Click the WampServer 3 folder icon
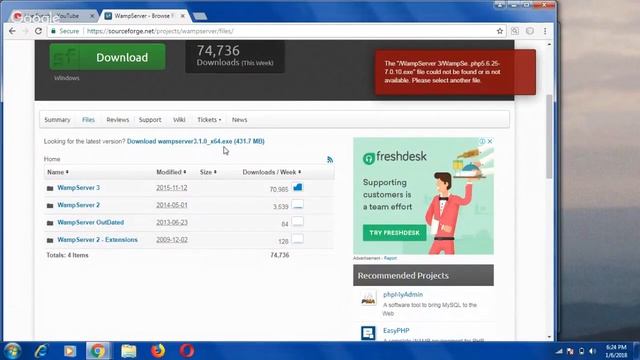640x360 pixels. click(50, 188)
